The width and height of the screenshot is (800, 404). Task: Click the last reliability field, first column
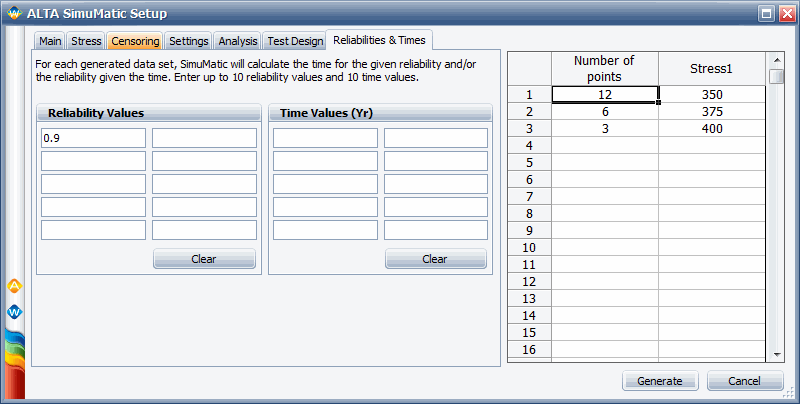click(93, 230)
